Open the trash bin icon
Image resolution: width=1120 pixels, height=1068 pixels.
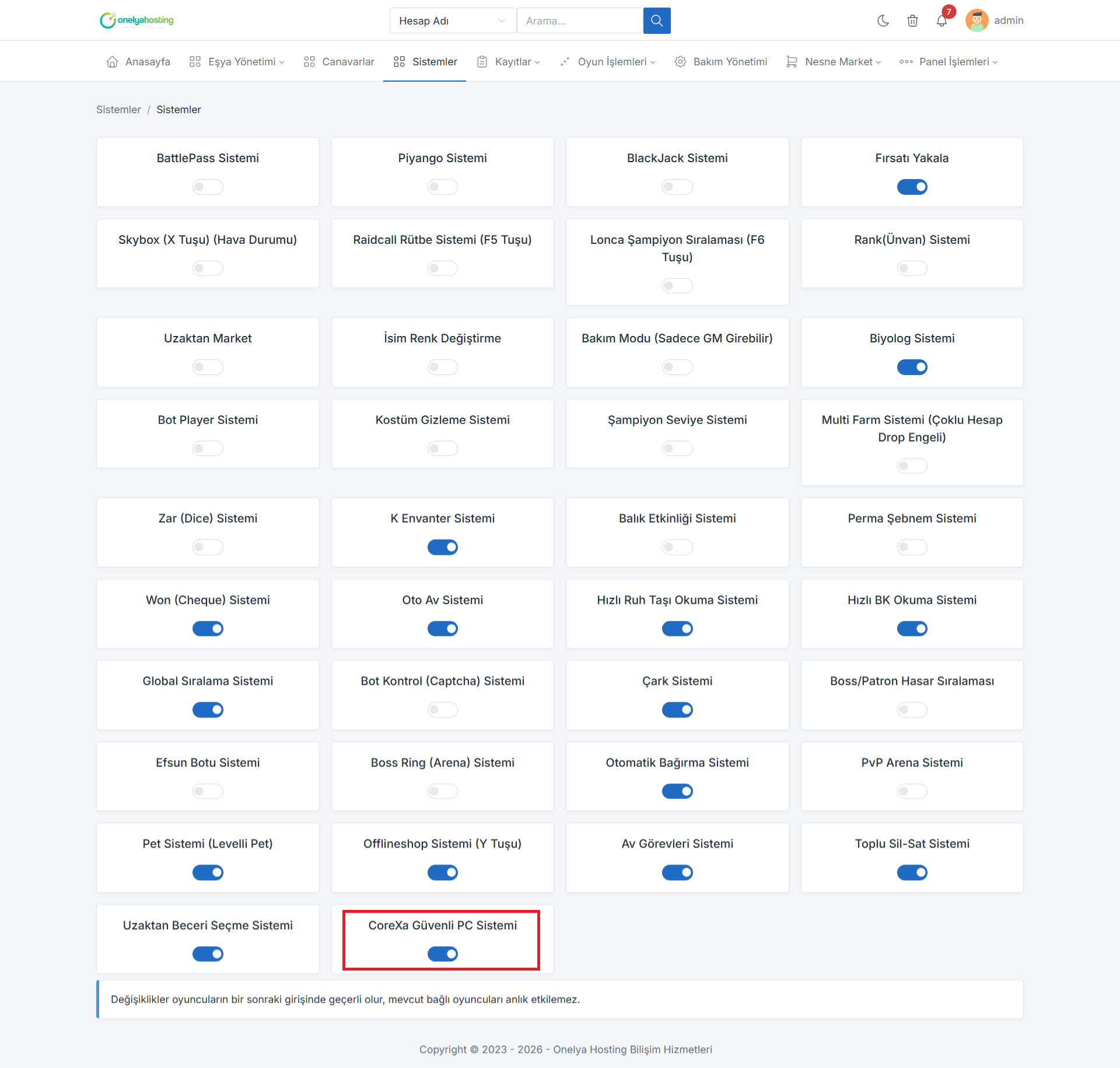pyautogui.click(x=912, y=21)
